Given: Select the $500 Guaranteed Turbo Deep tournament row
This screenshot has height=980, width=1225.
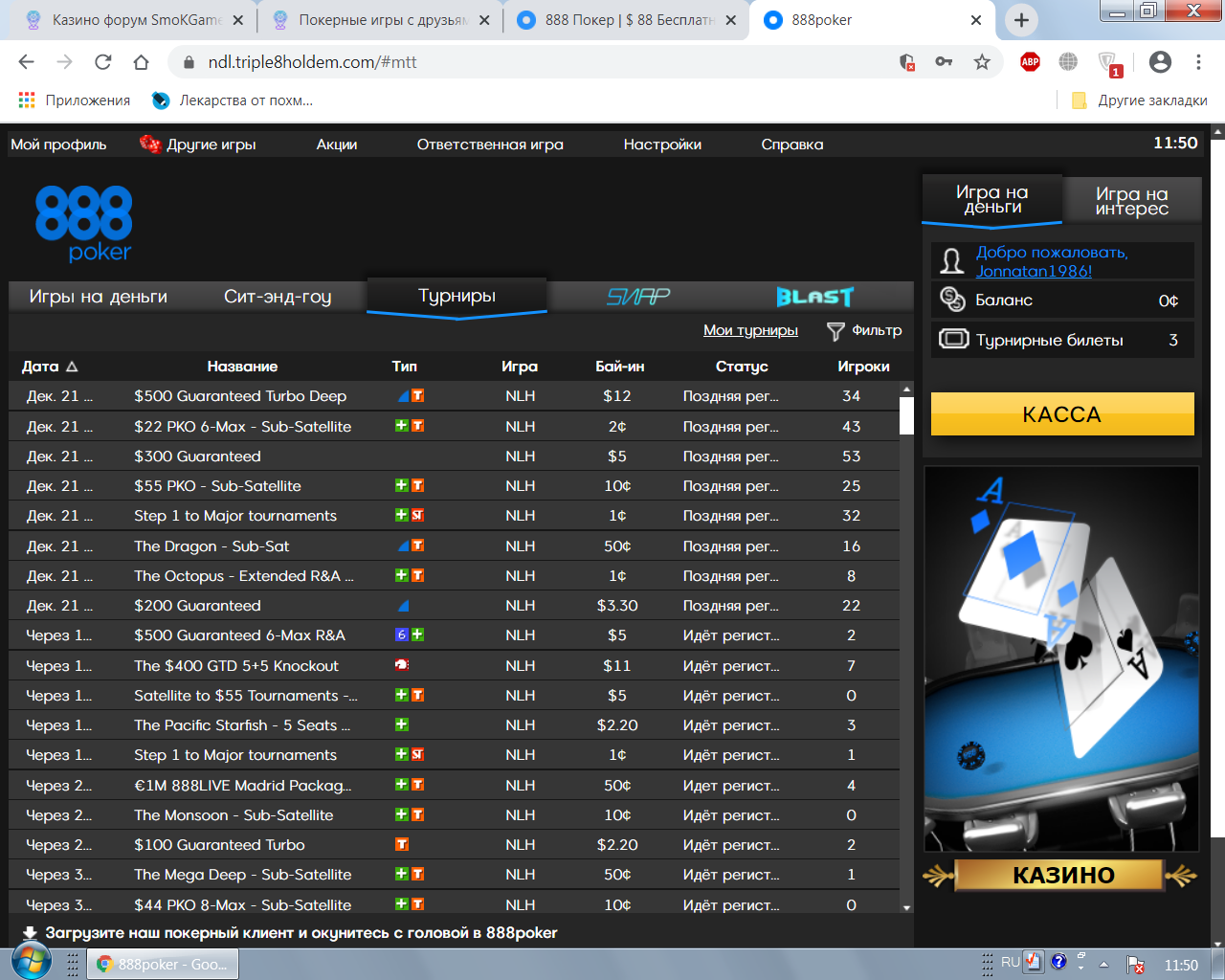Looking at the screenshot, I should click(455, 396).
